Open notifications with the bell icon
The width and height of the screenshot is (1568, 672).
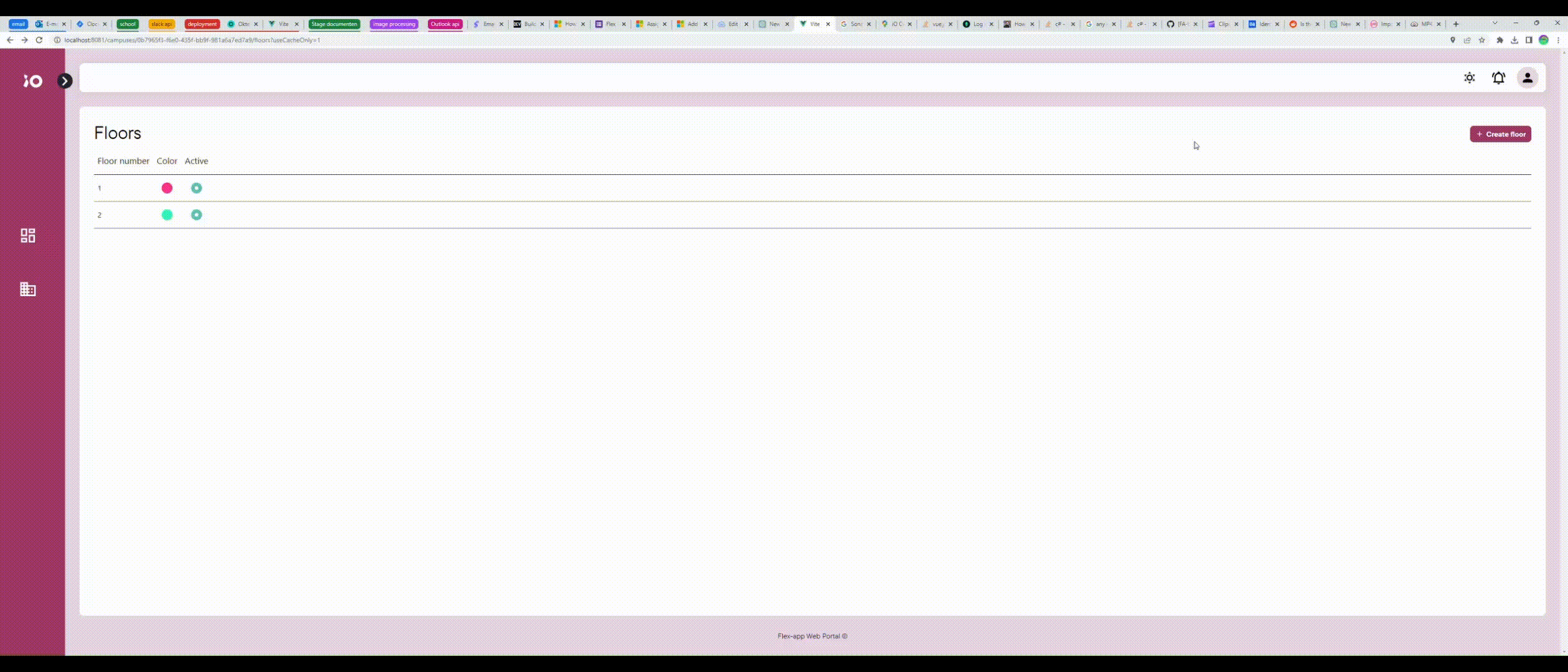(1498, 78)
